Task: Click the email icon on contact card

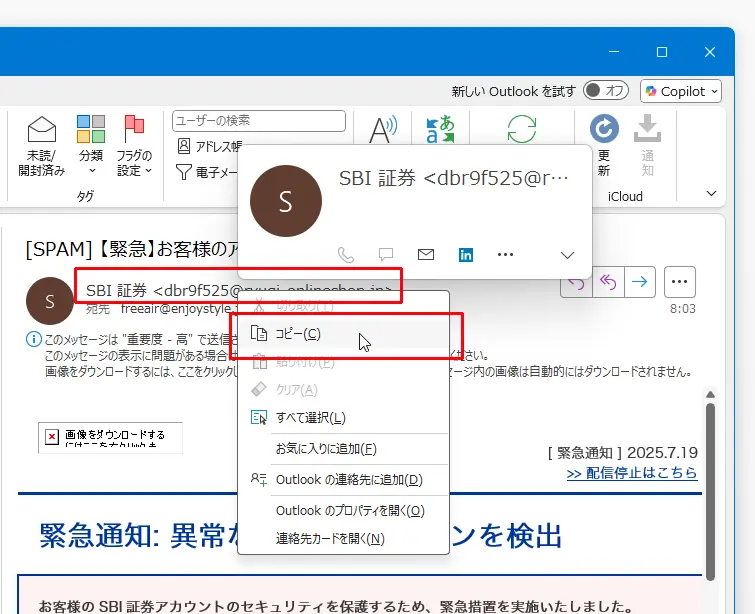Action: pos(426,254)
